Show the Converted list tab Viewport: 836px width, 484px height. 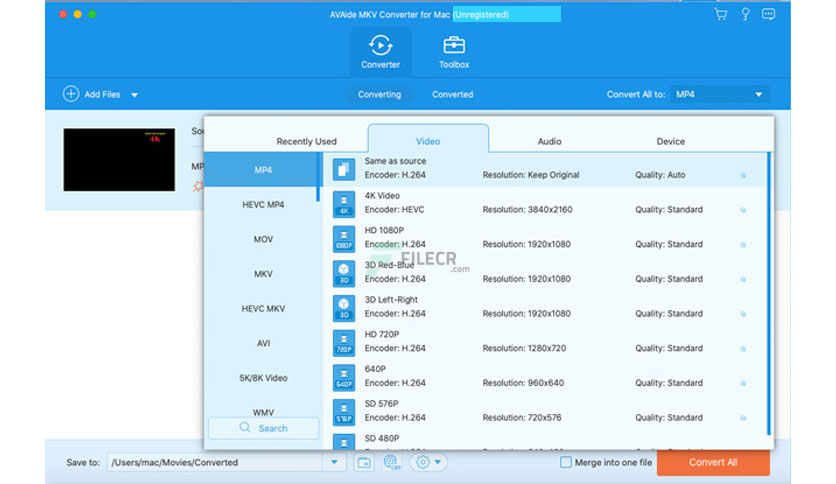pos(452,94)
